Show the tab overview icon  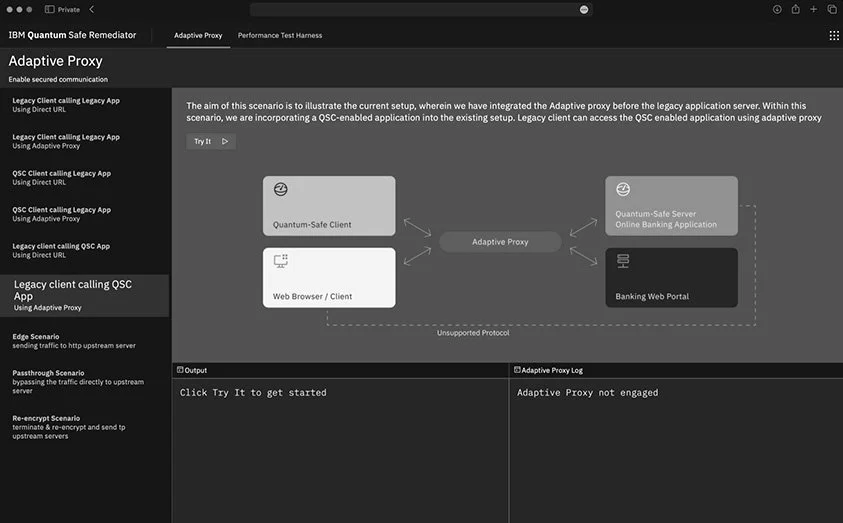(x=832, y=9)
